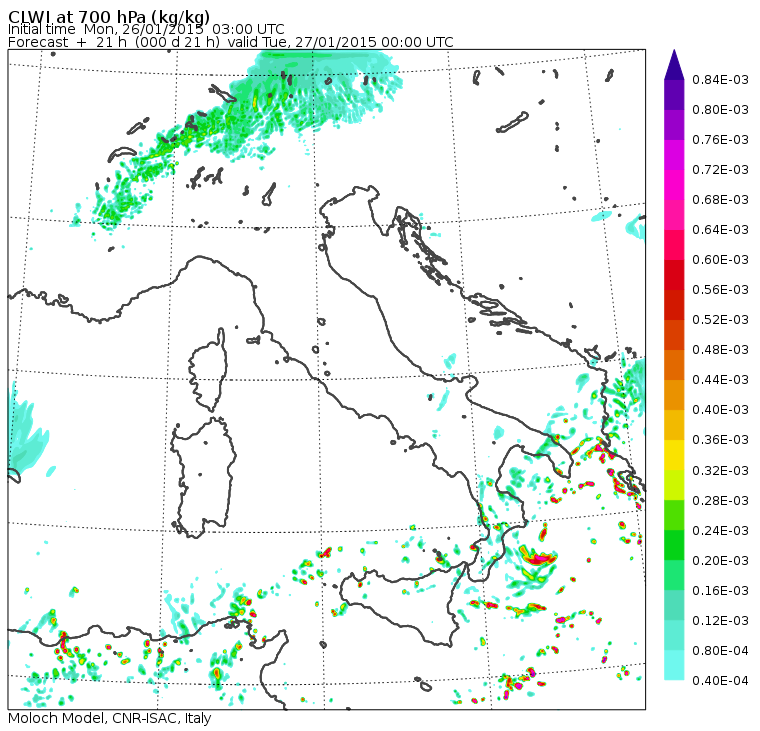Click the 0.44E-03 colorbar label
Screen dimensions: 760x731
[x=720, y=380]
